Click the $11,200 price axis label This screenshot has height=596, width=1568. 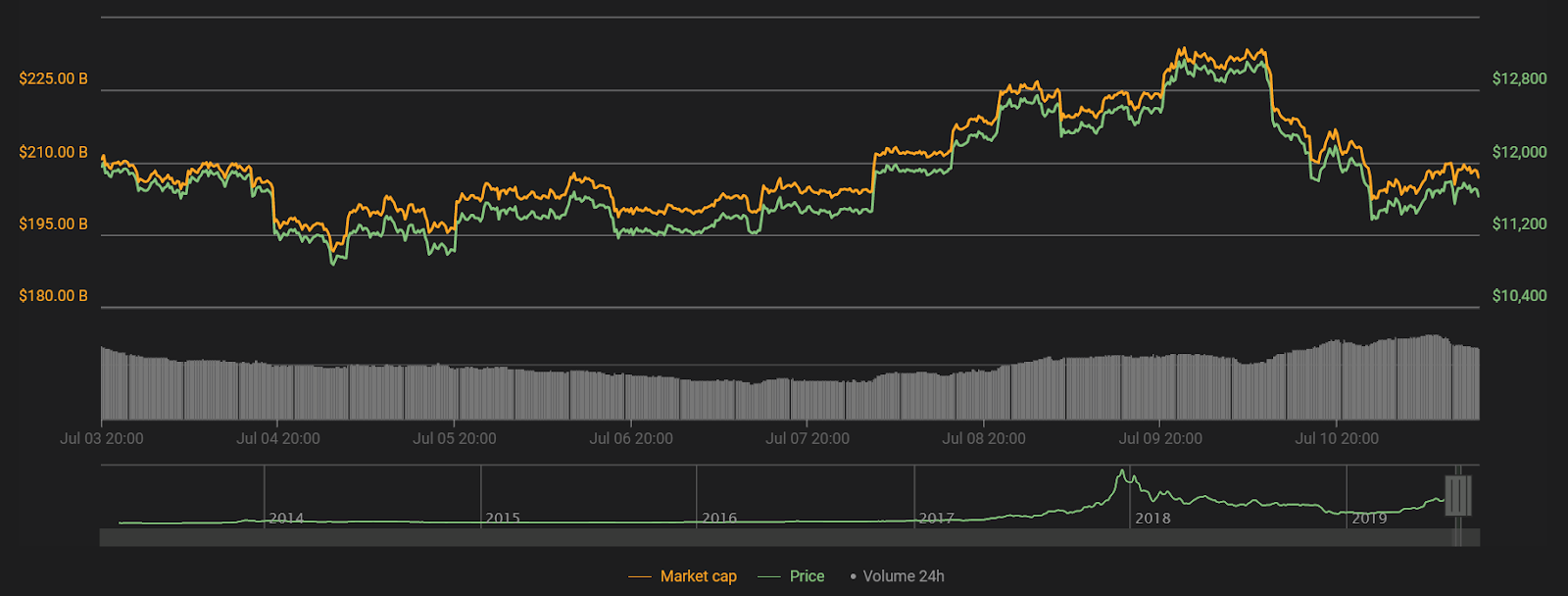(1519, 223)
